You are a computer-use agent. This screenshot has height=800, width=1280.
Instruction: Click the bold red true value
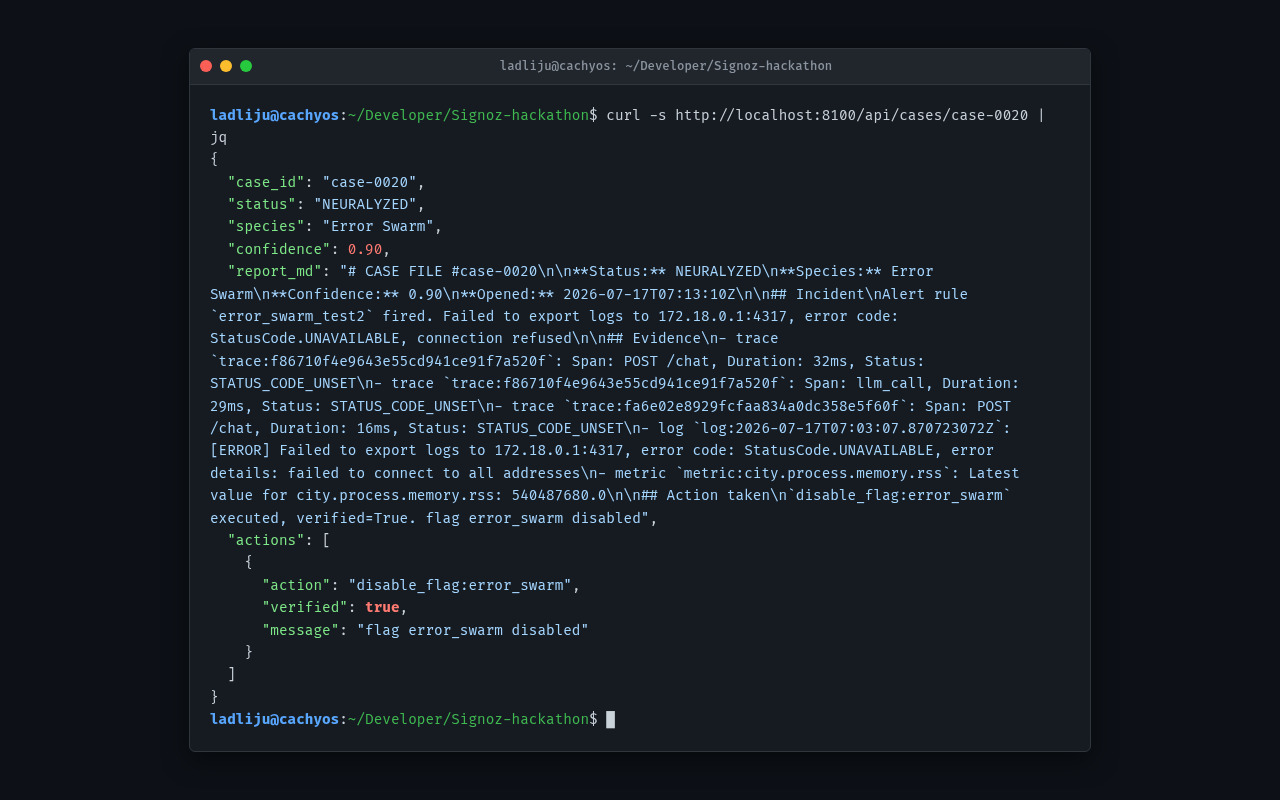pos(382,607)
